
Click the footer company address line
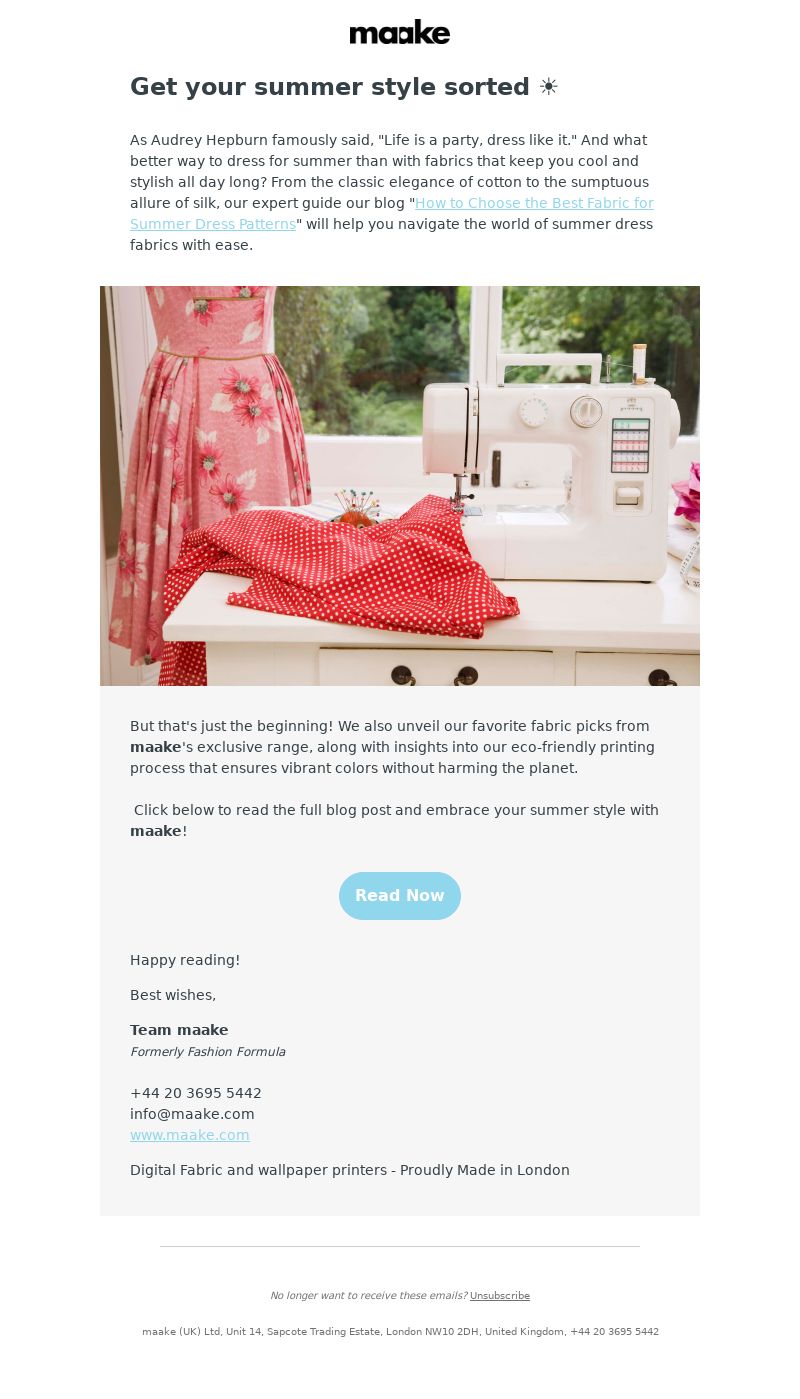[x=400, y=1332]
